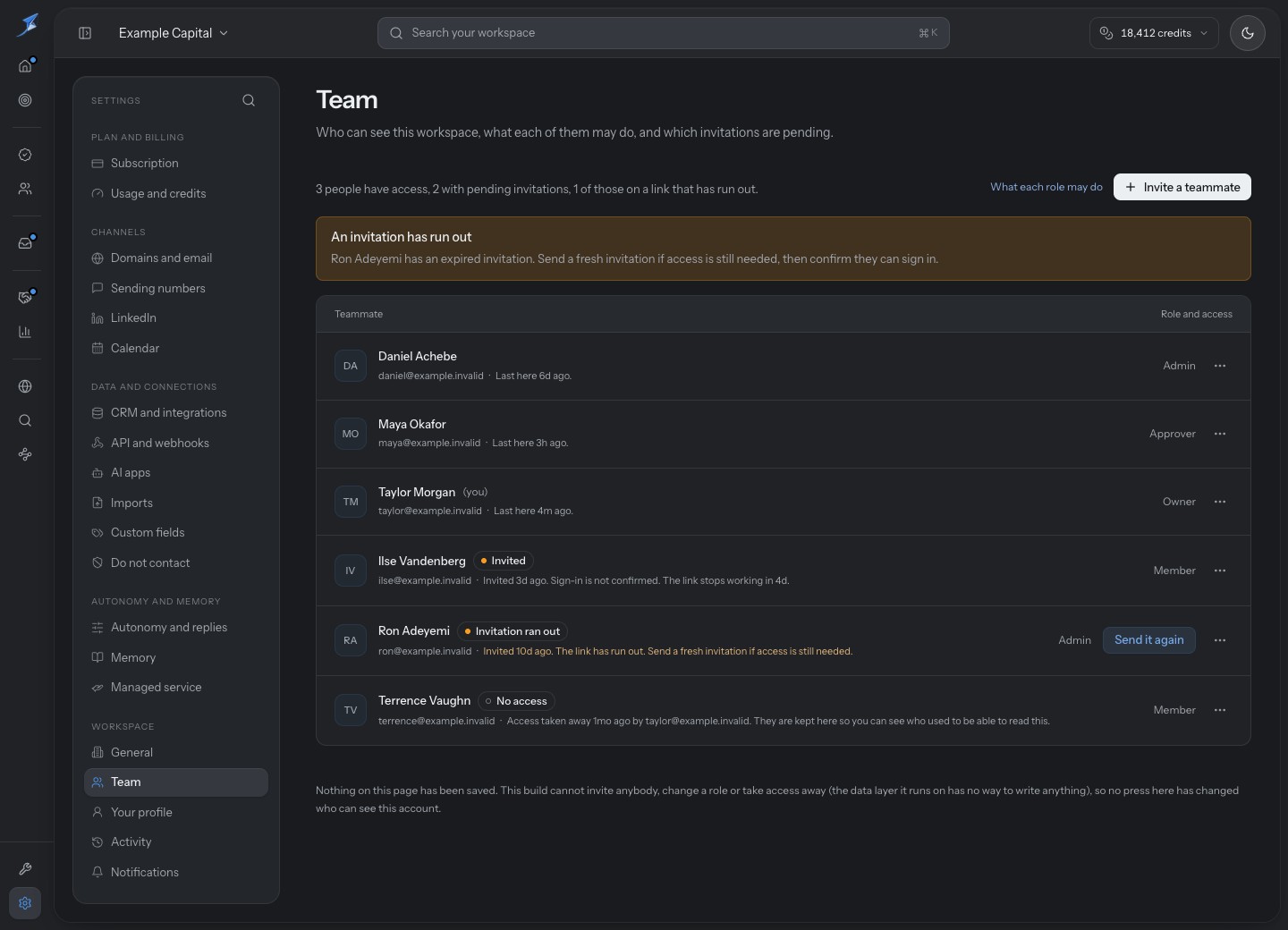The image size is (1288, 930).
Task: Select Do not contact in settings
Action: (176, 562)
